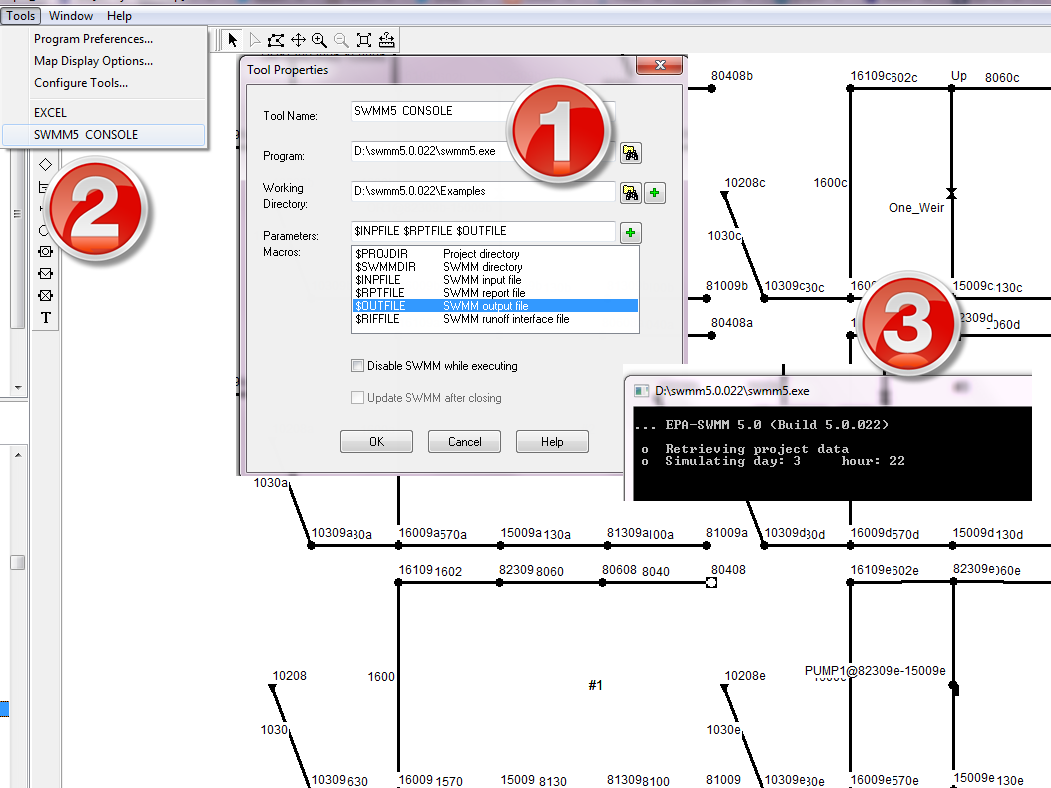Select the text label tool in the sidebar

(x=46, y=317)
